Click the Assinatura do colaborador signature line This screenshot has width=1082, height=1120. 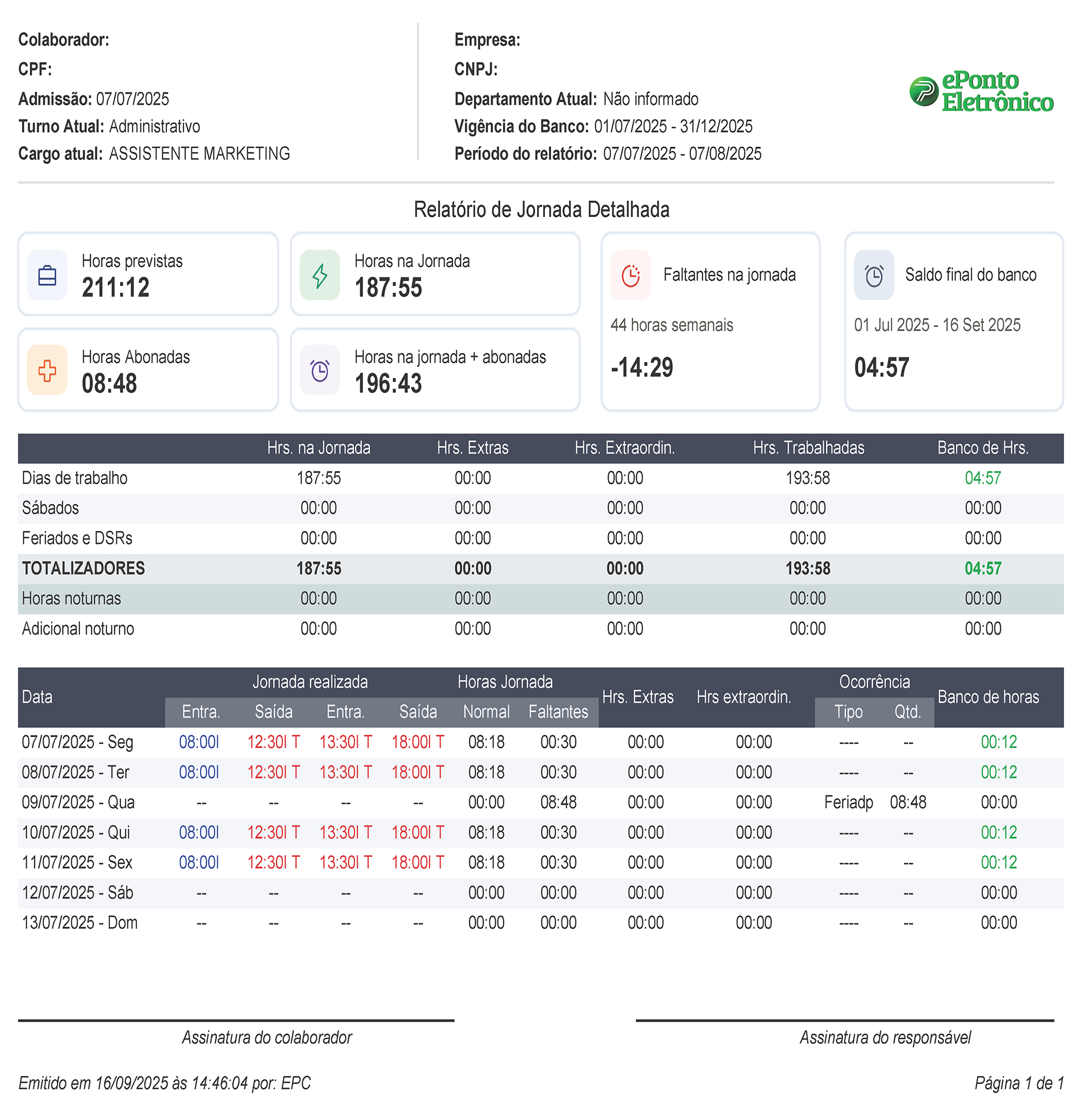click(x=236, y=1021)
